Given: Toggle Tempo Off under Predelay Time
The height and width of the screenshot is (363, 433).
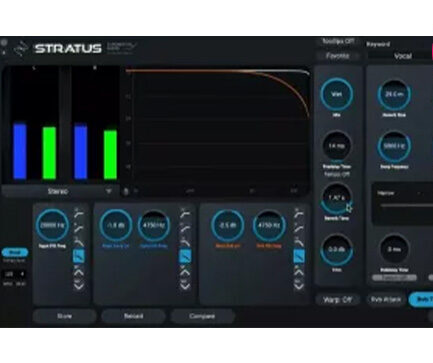Looking at the screenshot, I should tap(337, 174).
